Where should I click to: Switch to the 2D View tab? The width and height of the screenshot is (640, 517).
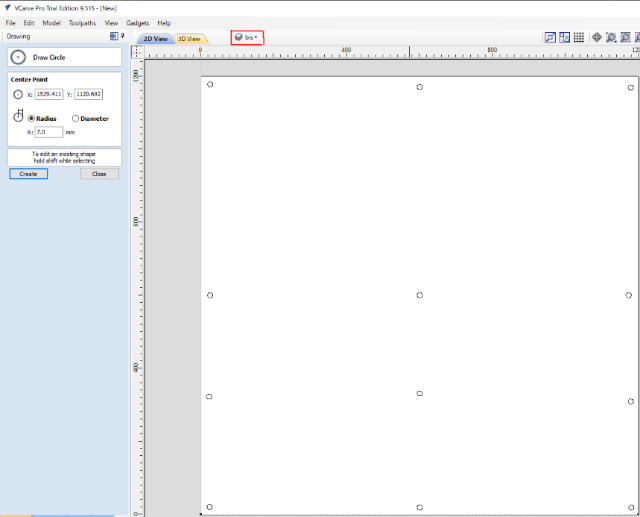tap(156, 39)
